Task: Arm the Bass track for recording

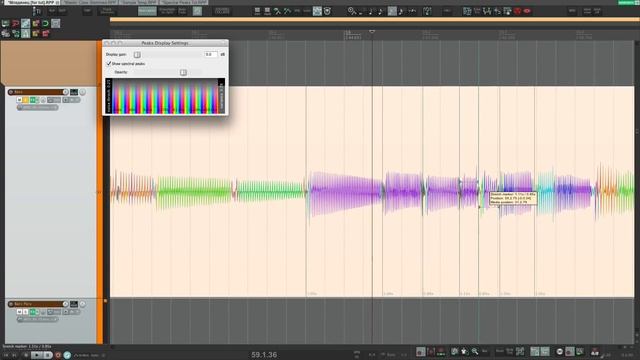Action: coord(11,92)
